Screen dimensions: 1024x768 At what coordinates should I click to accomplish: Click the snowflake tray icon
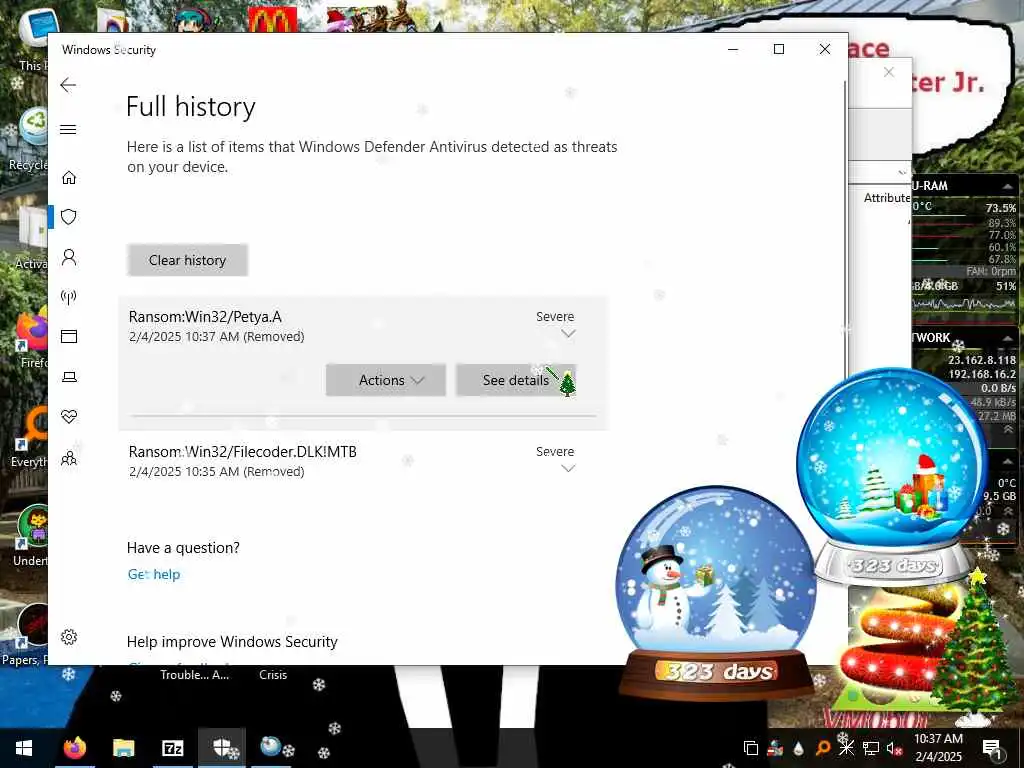[846, 748]
